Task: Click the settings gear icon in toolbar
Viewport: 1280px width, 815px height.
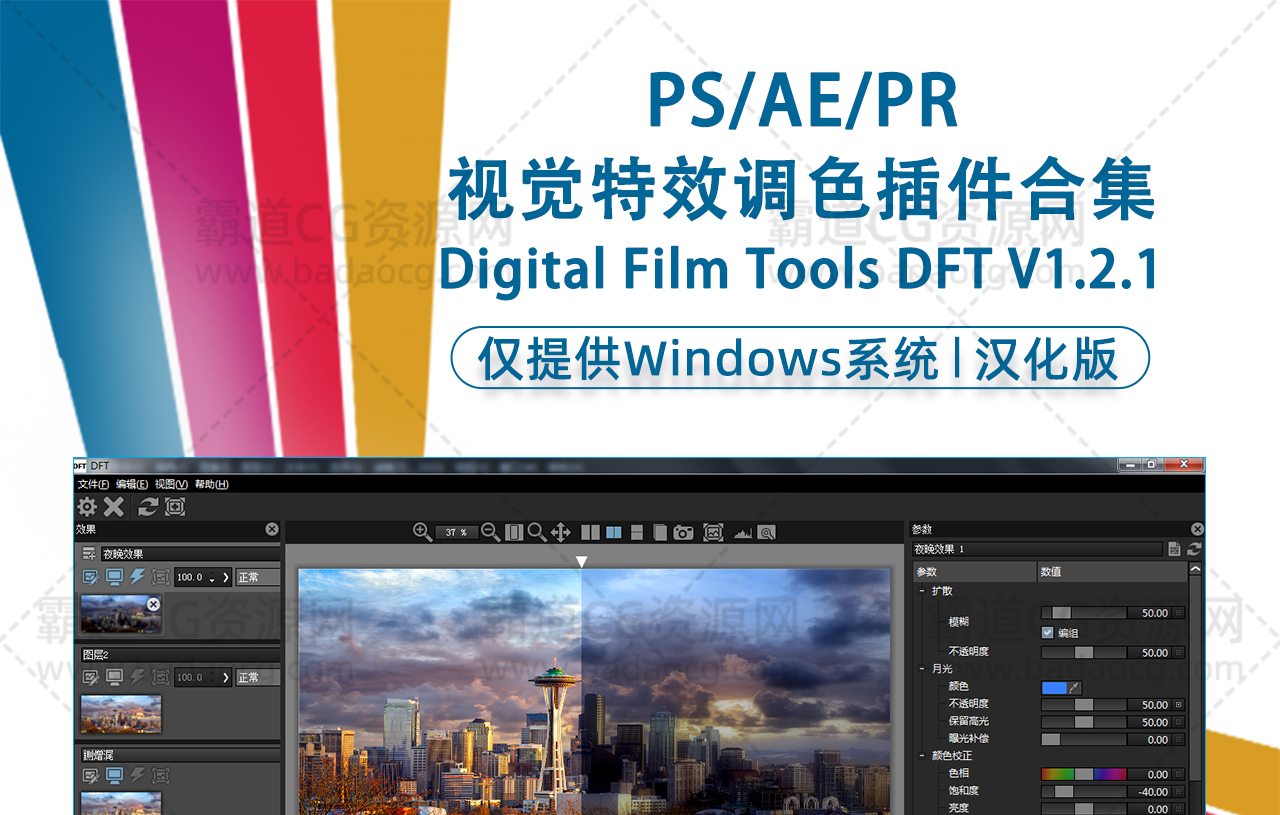Action: click(87, 507)
